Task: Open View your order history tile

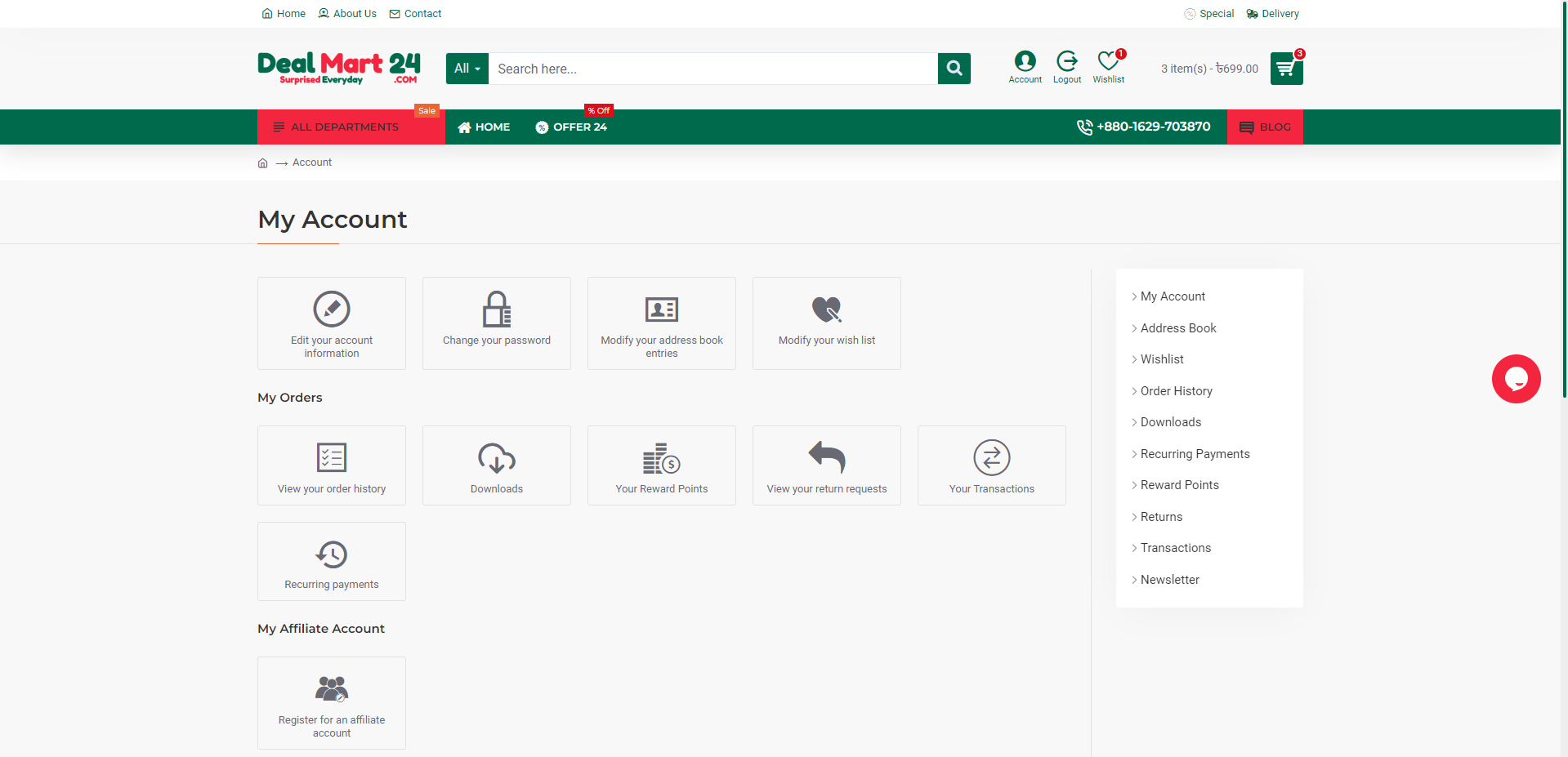Action: pyautogui.click(x=332, y=465)
